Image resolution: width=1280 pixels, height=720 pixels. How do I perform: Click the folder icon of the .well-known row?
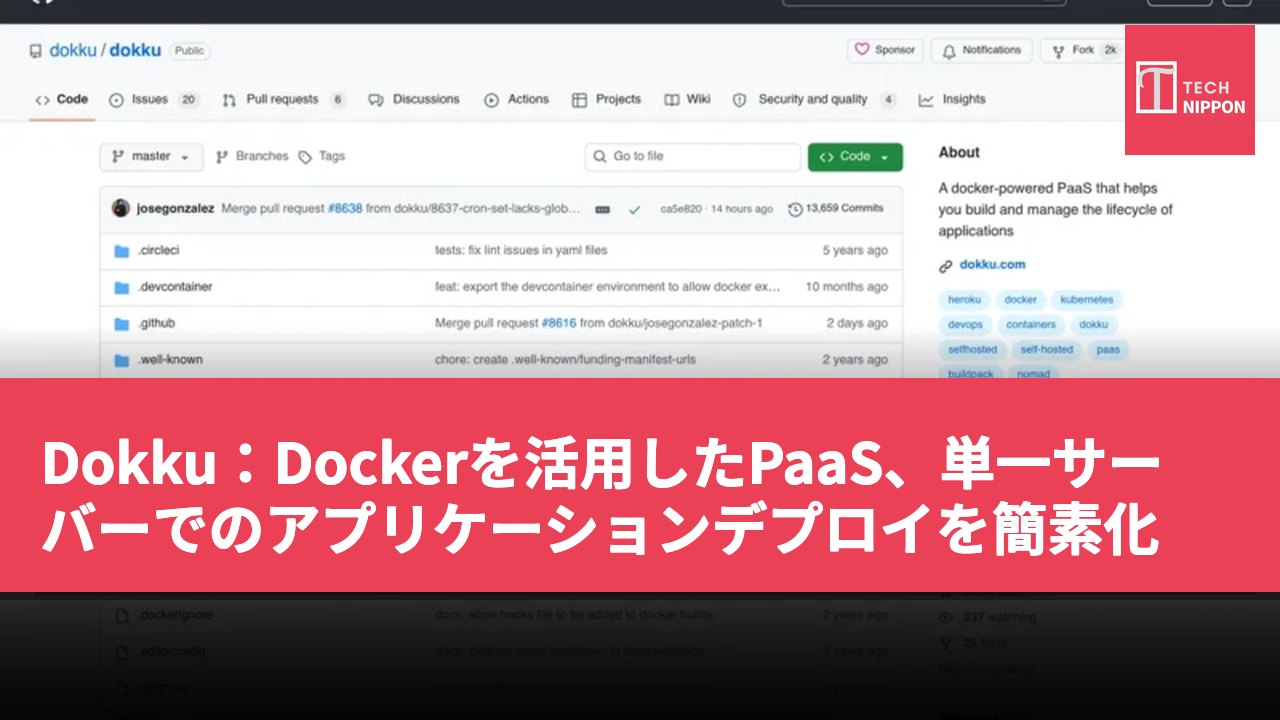[122, 360]
